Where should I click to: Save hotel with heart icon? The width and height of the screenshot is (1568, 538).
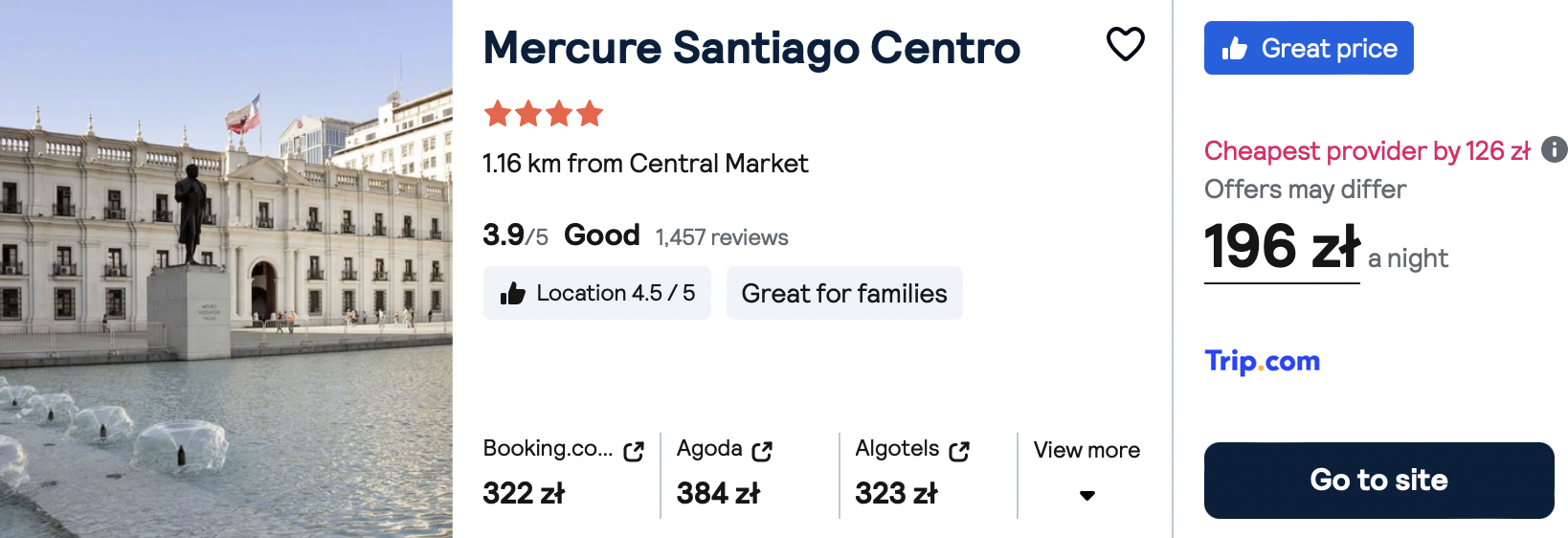point(1125,44)
